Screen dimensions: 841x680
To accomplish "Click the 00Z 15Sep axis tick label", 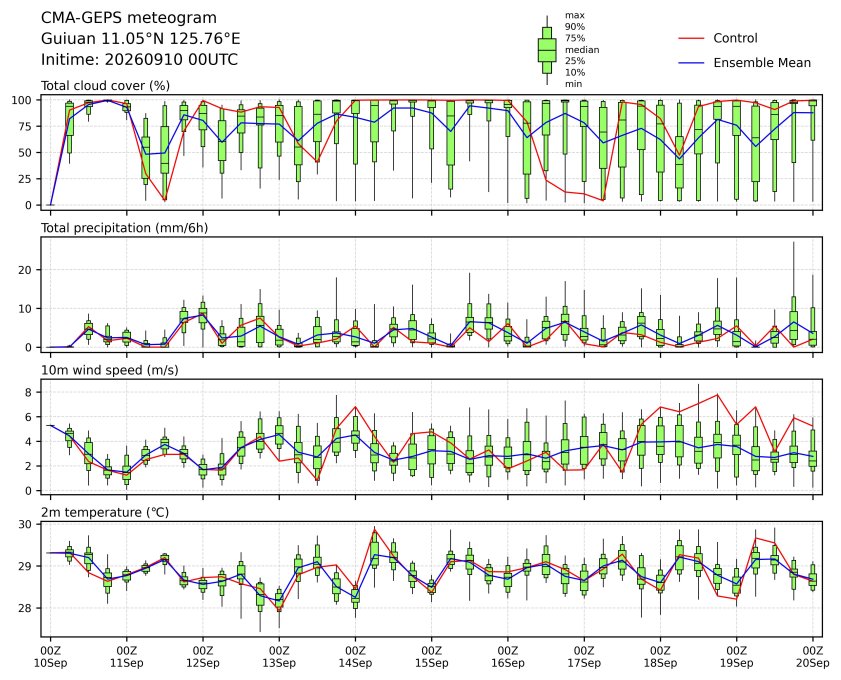I will click(431, 657).
